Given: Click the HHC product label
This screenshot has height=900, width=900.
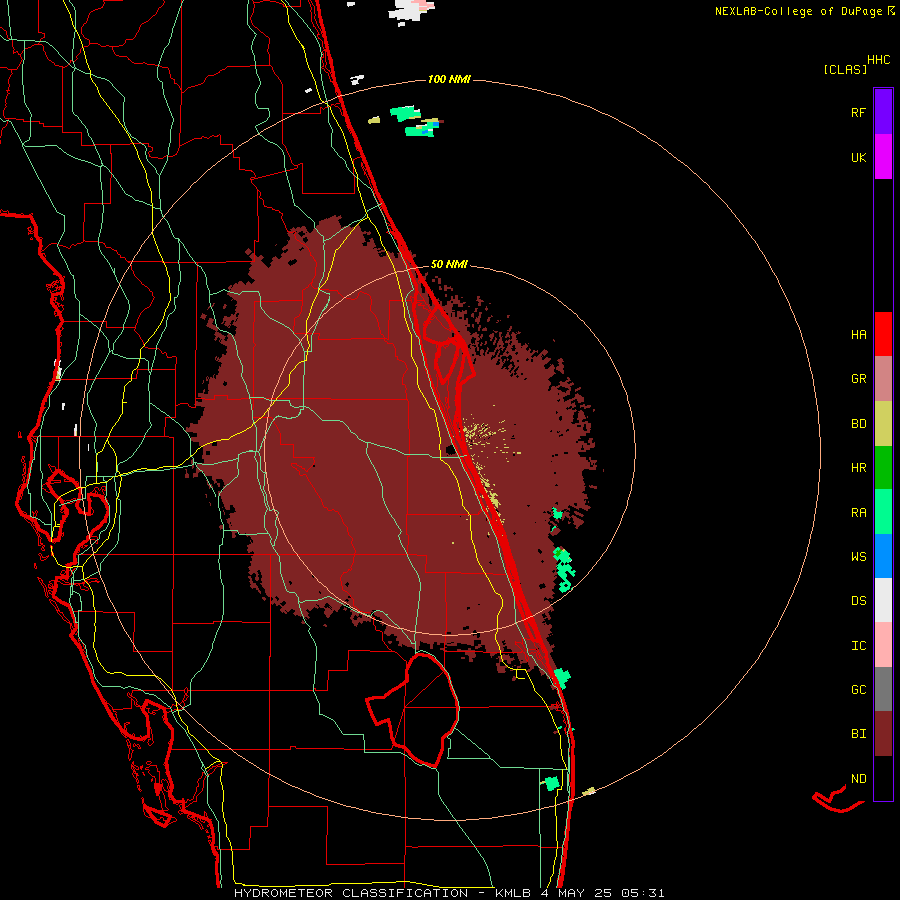Looking at the screenshot, I should 878,60.
